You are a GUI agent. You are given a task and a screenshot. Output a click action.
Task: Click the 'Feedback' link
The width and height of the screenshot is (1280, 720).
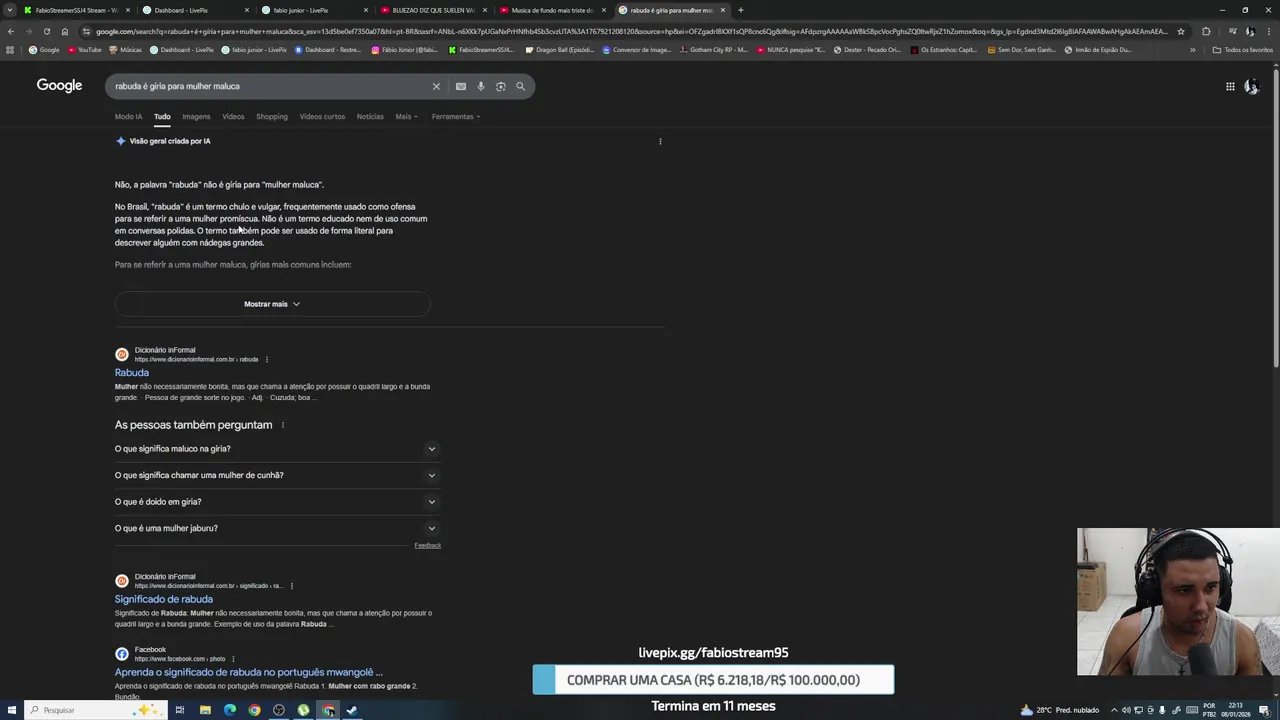click(x=427, y=545)
